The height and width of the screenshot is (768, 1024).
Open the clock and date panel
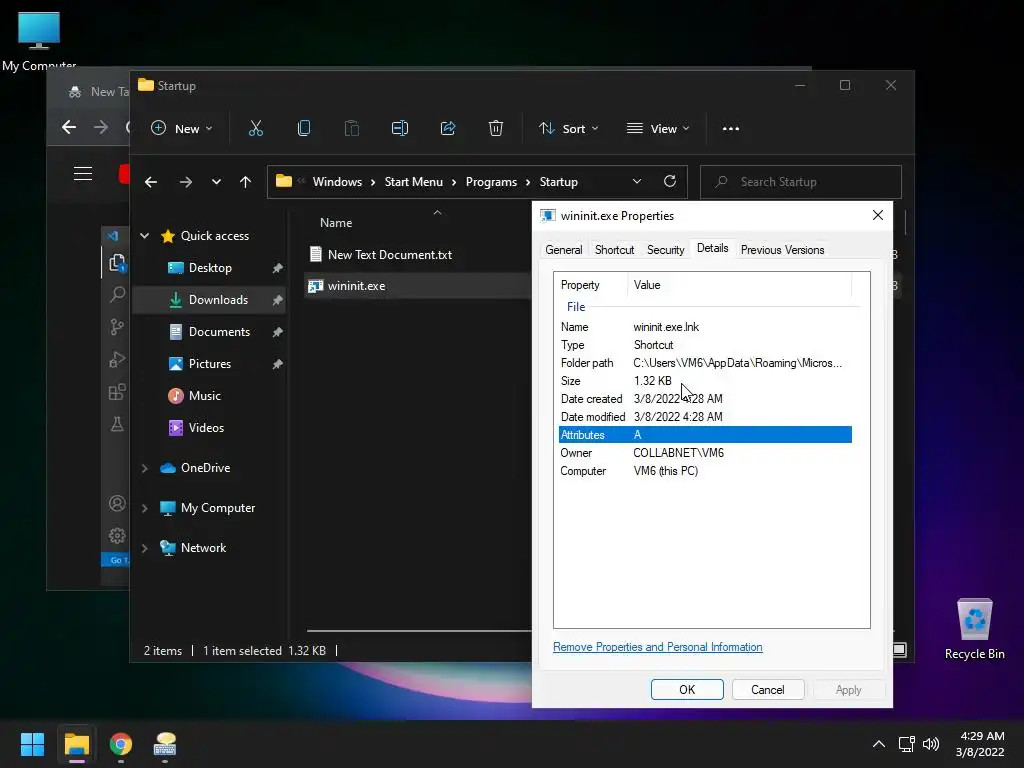980,744
